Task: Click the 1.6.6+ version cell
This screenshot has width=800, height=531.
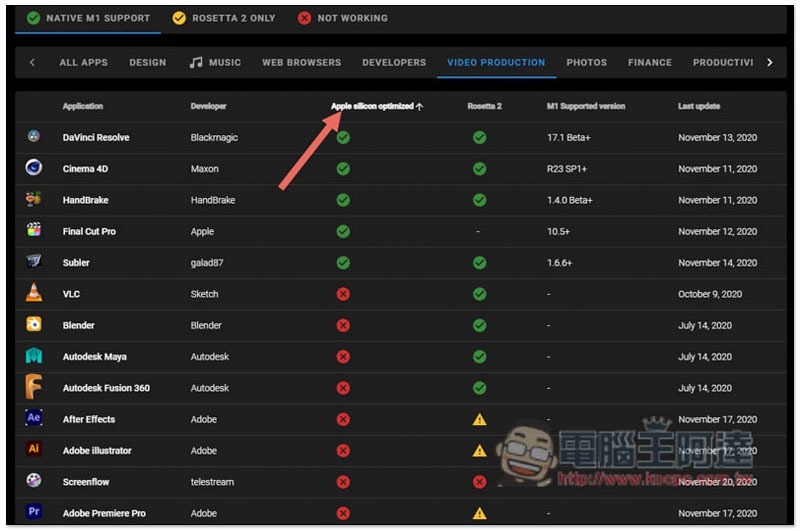Action: tap(559, 263)
